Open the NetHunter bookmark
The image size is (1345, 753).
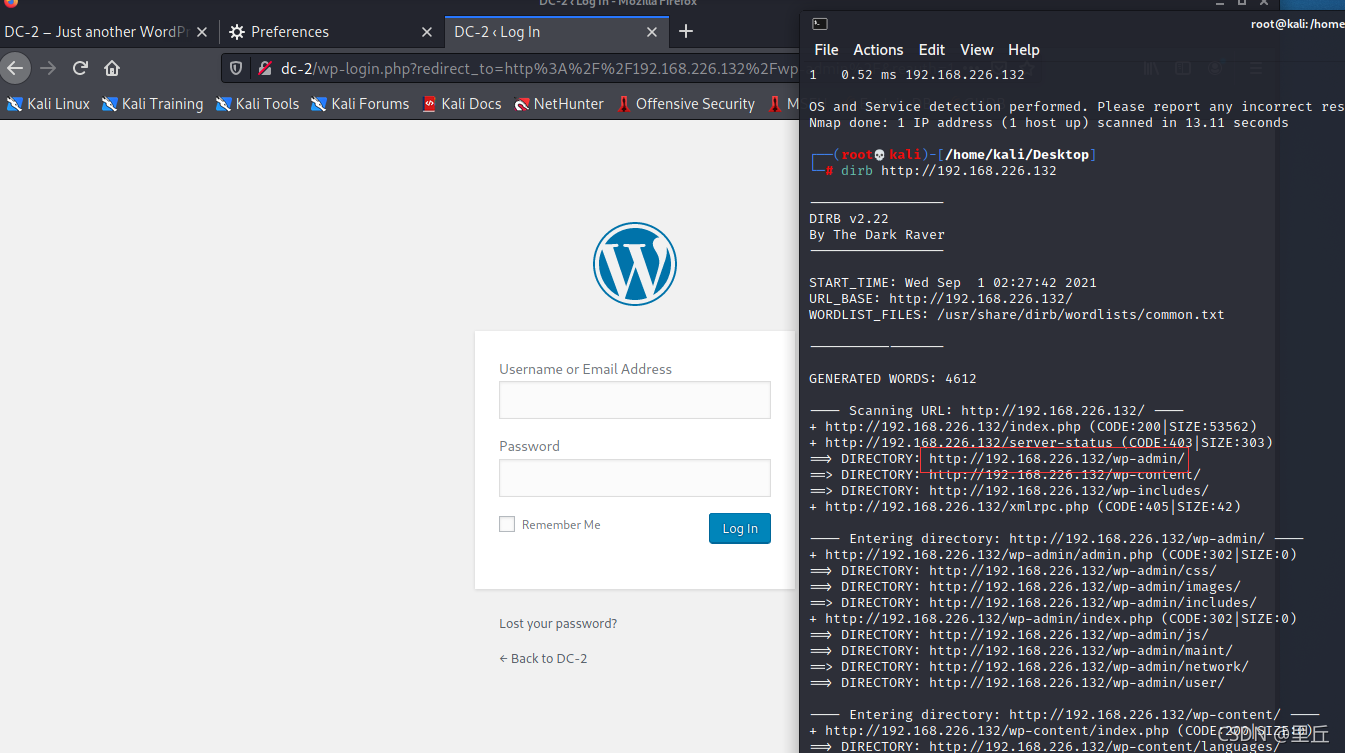tap(559, 103)
